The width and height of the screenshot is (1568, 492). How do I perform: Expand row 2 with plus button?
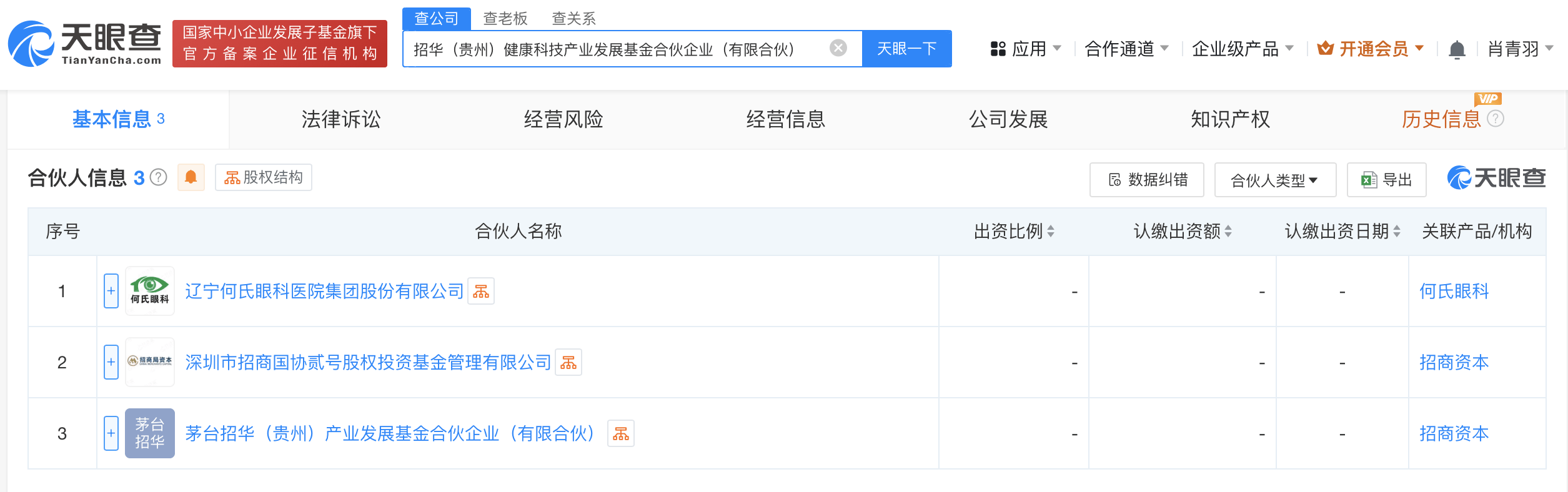pyautogui.click(x=111, y=362)
